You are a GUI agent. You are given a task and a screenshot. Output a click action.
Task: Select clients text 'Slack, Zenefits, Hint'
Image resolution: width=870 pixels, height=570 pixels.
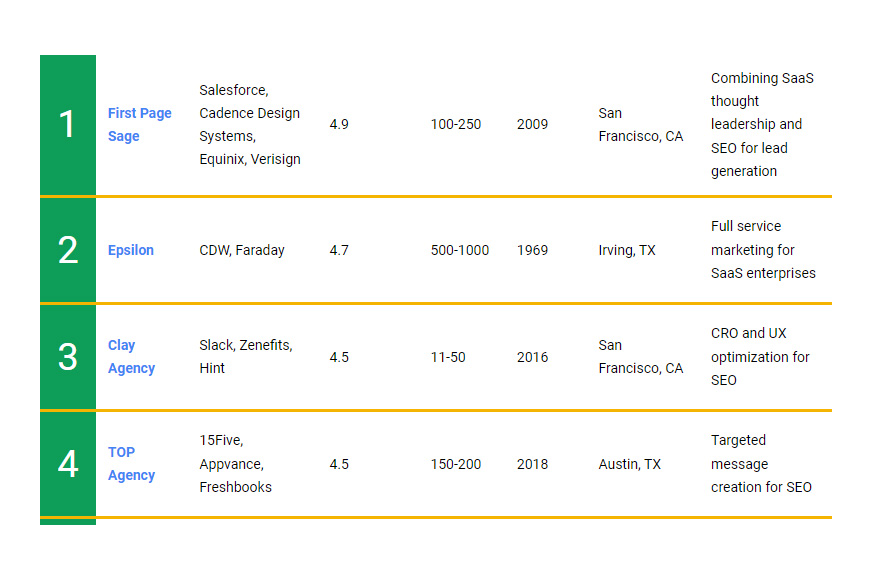click(246, 356)
